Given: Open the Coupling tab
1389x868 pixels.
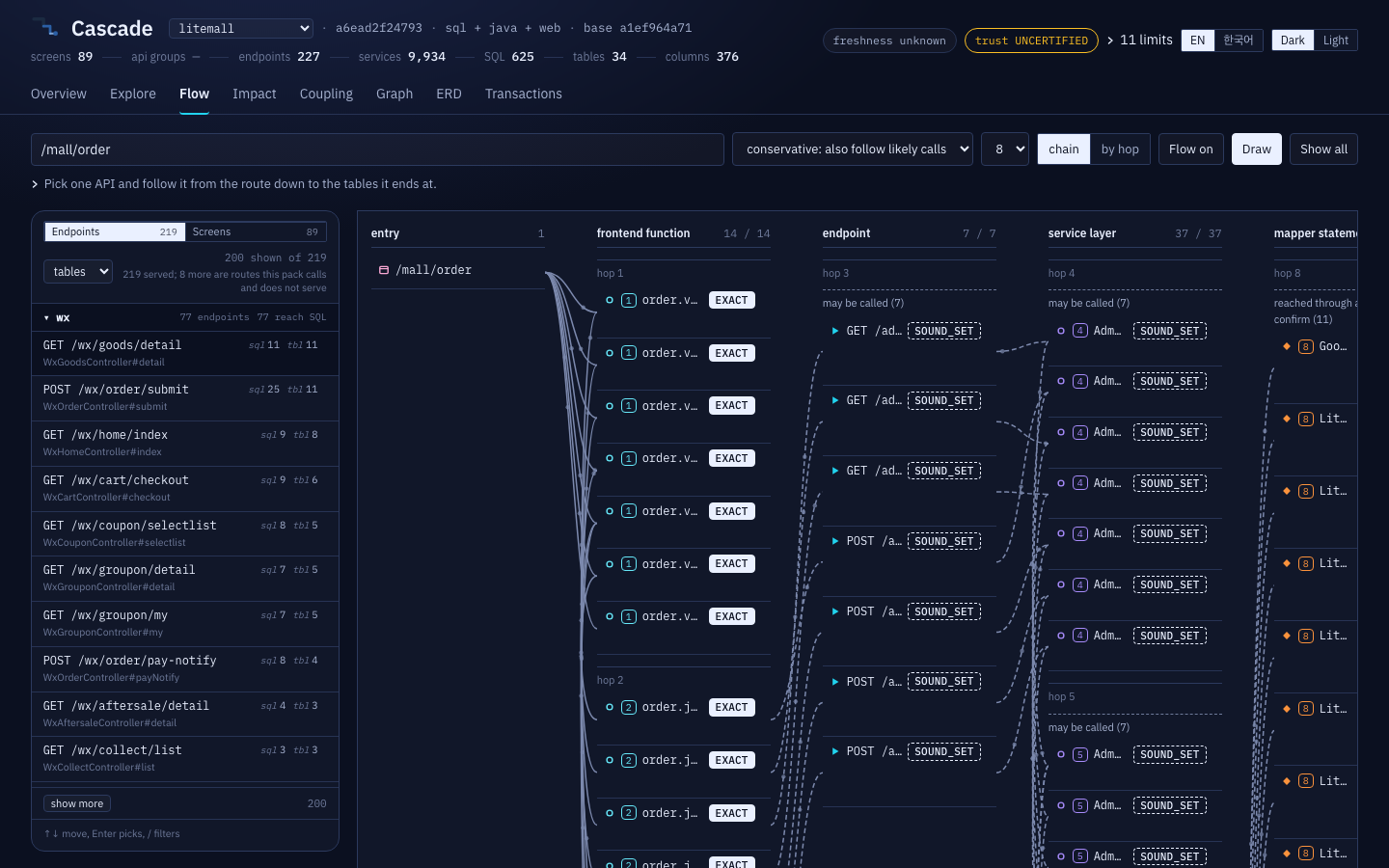Looking at the screenshot, I should click(326, 94).
